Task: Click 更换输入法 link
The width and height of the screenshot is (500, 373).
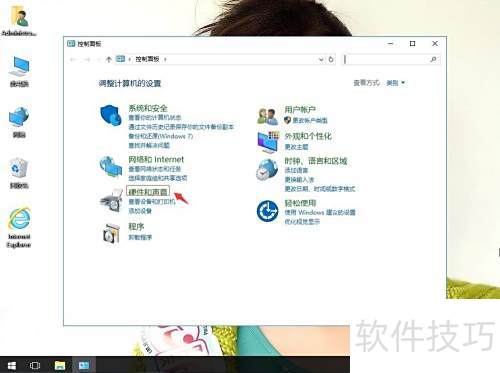Action: [299, 180]
